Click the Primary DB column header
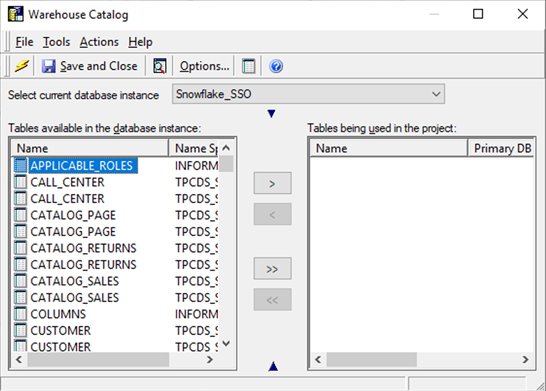 pos(501,148)
